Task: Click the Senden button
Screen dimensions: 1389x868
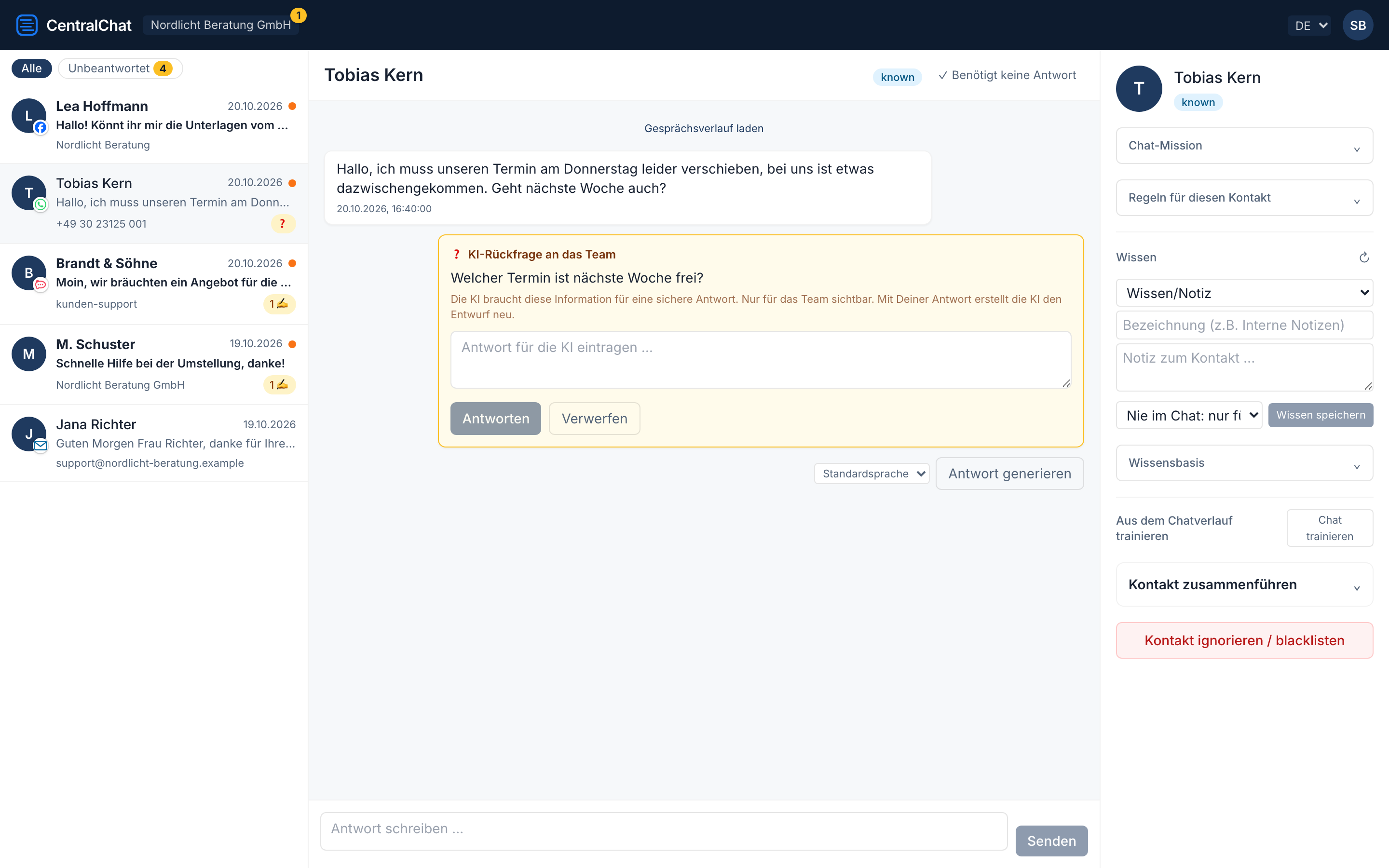Action: [1051, 841]
